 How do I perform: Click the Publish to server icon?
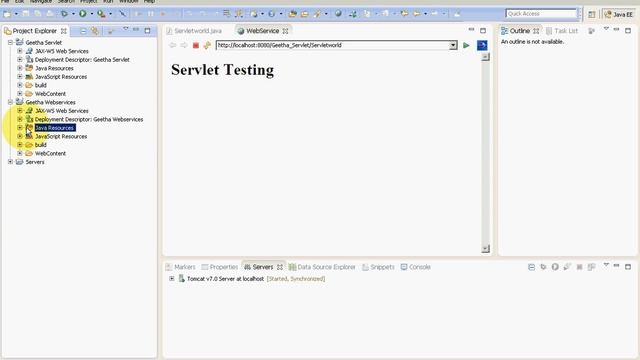tap(591, 267)
